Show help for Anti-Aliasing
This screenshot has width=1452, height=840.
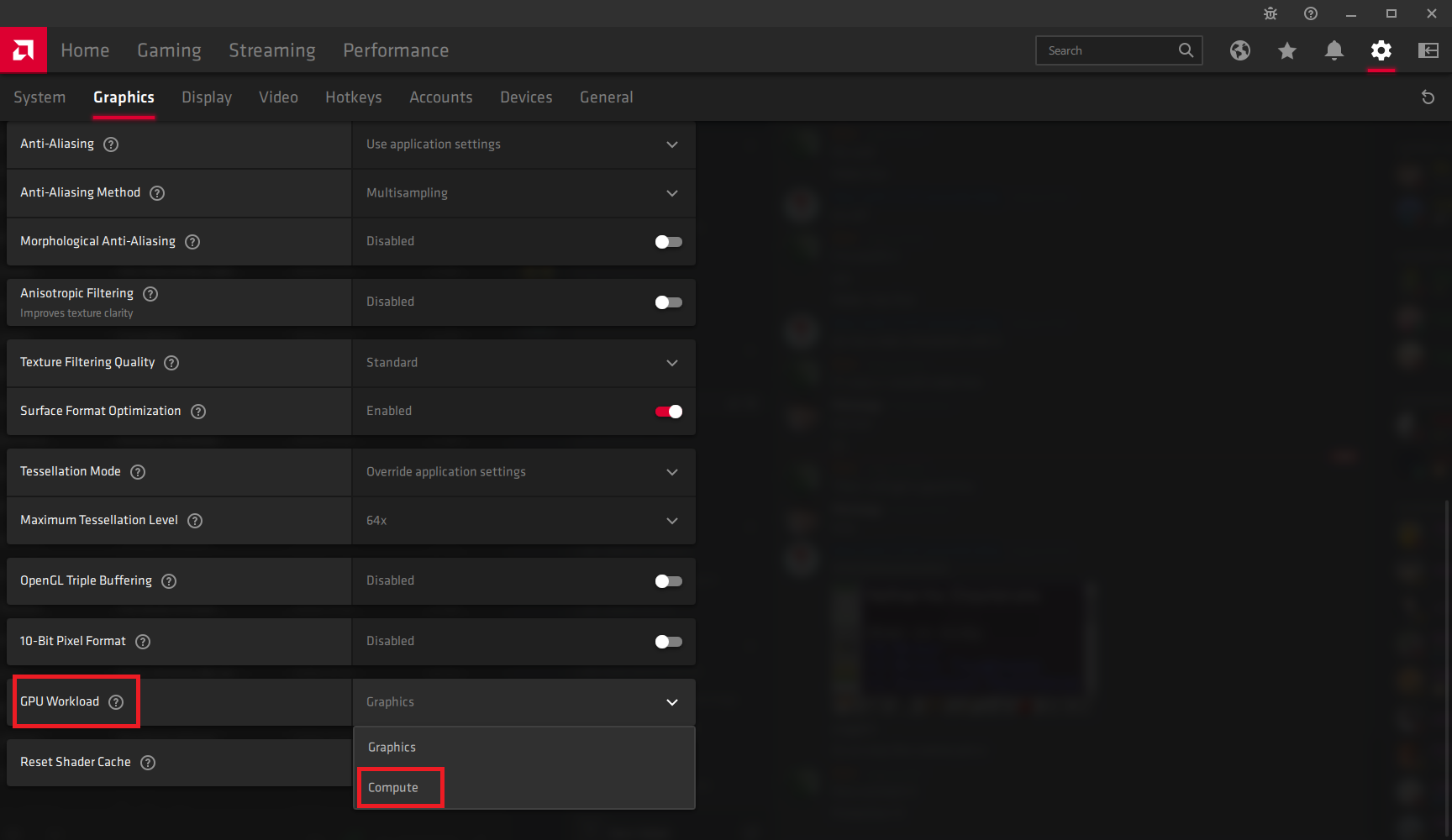pos(111,144)
